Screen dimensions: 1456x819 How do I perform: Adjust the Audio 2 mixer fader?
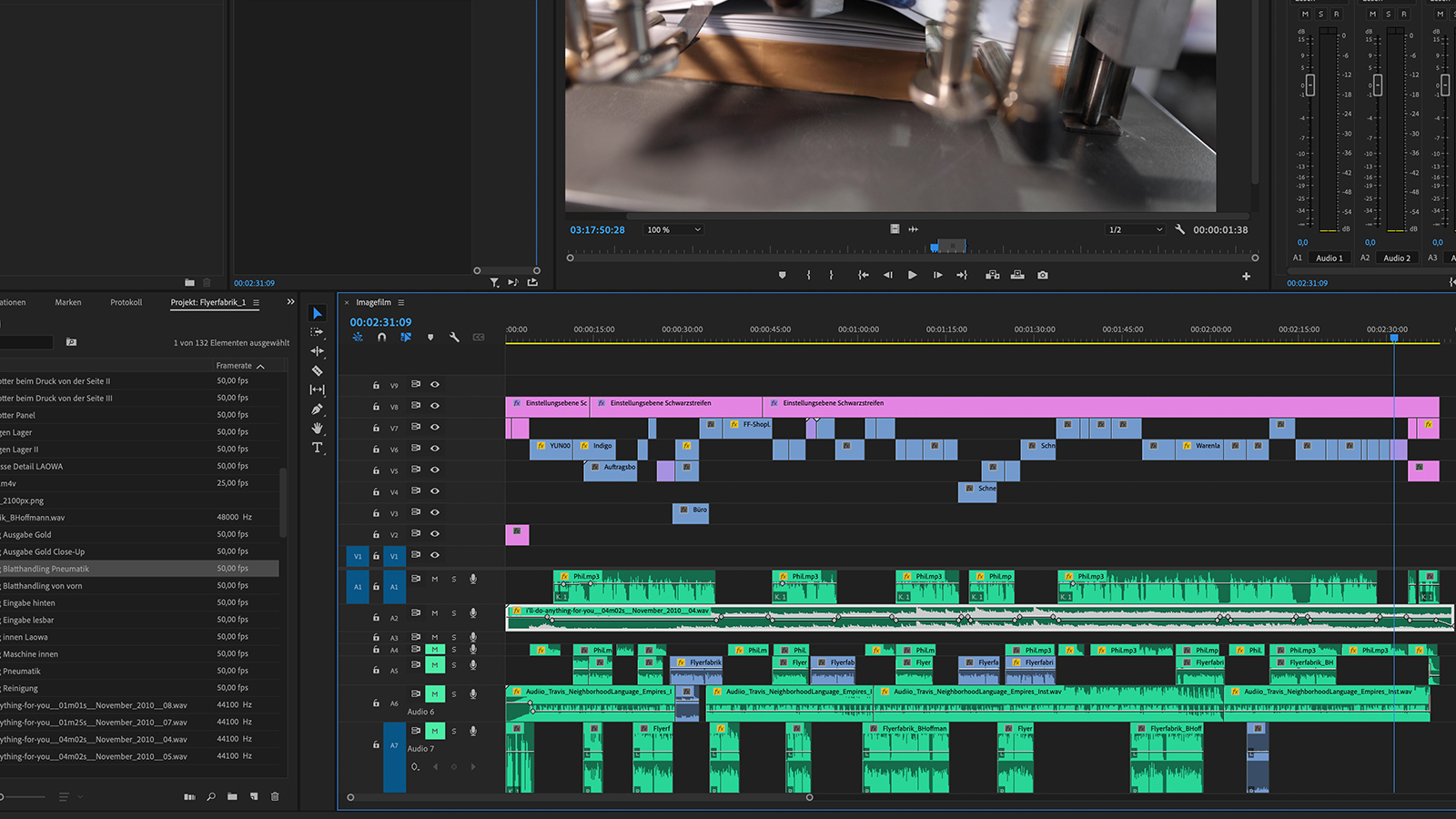(1378, 85)
